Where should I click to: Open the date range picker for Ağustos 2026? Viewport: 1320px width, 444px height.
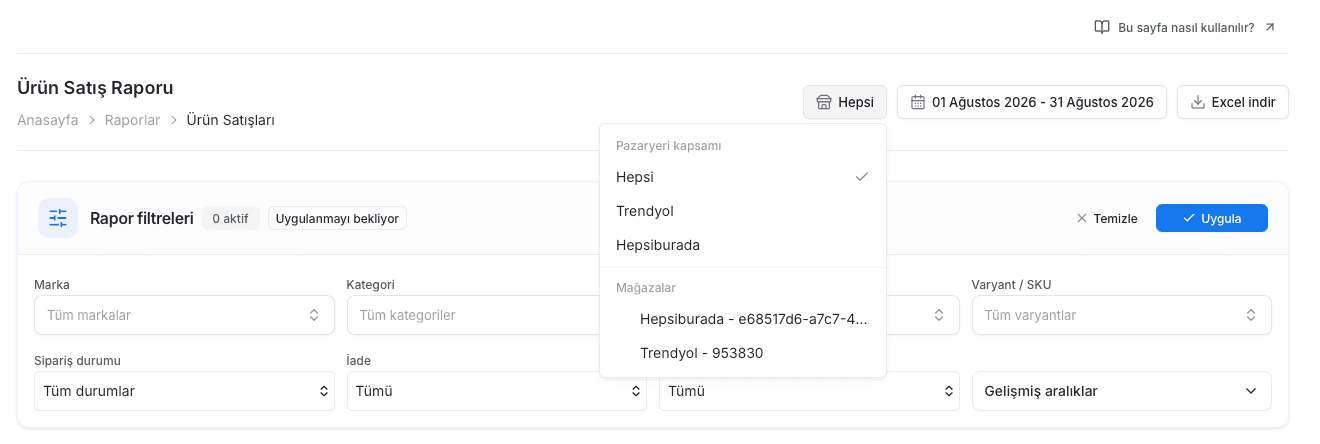1032,102
